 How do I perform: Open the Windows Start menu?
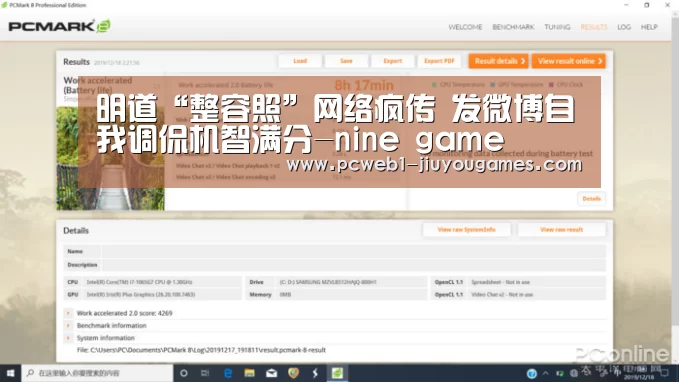[x=10, y=373]
